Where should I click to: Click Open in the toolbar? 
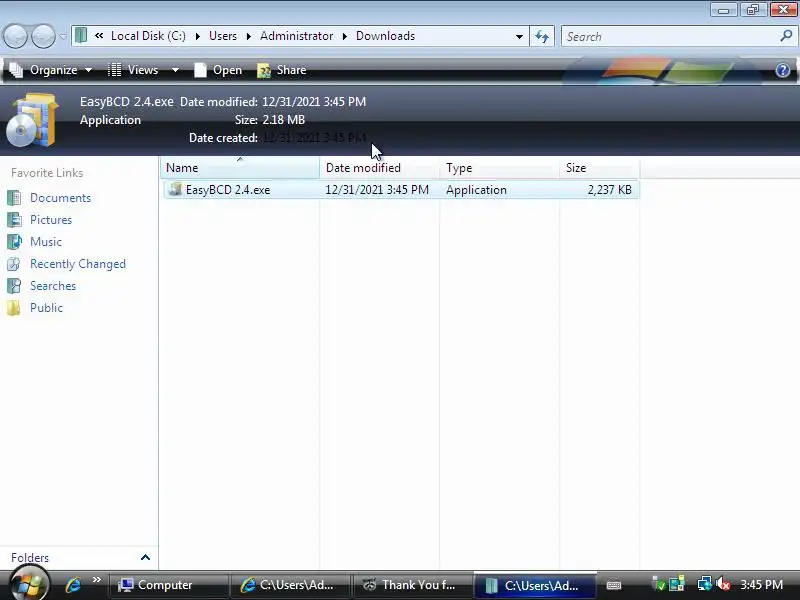click(x=218, y=70)
